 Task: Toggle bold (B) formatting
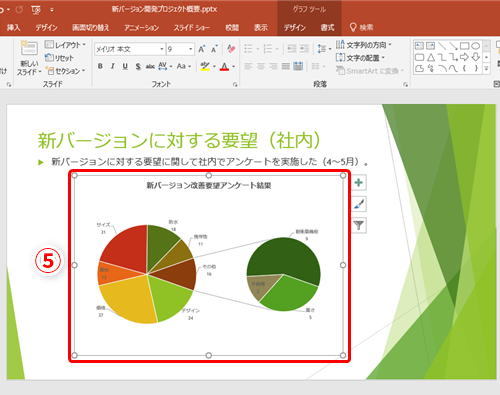click(x=100, y=66)
